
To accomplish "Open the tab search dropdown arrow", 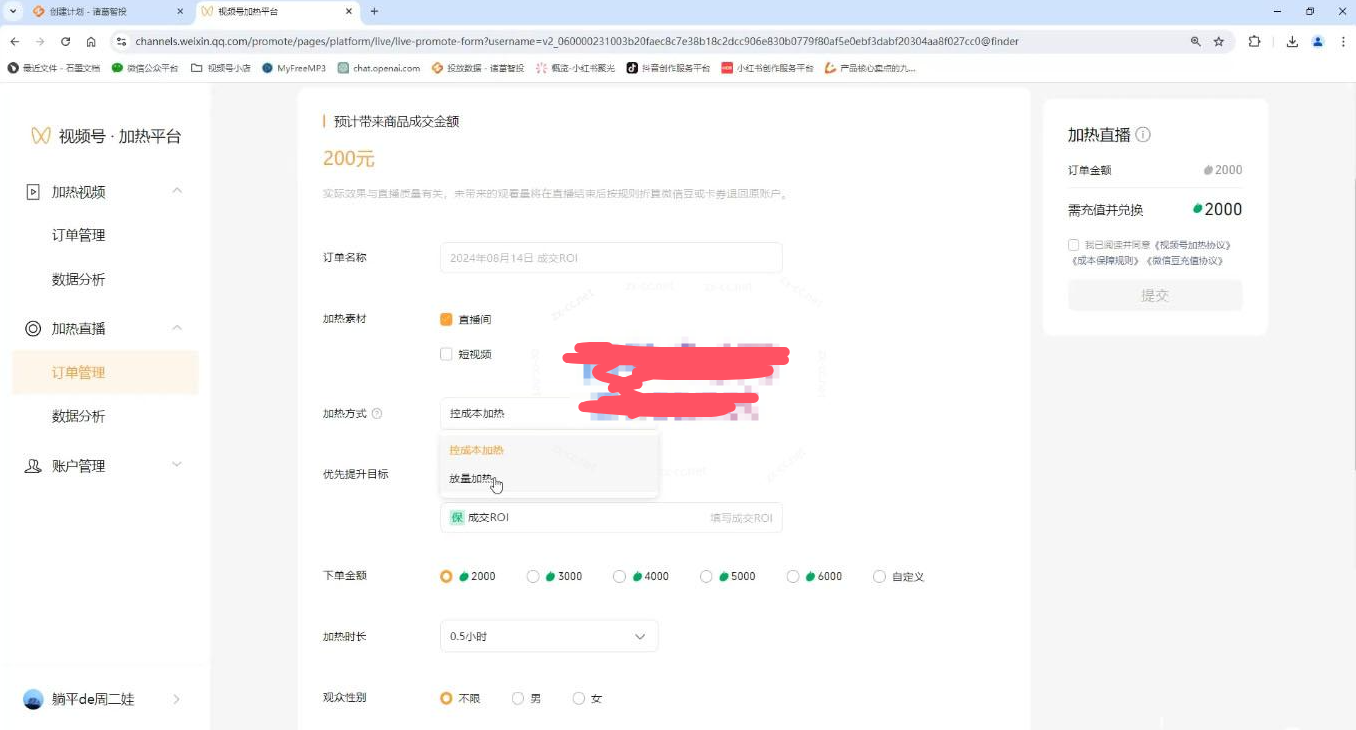I will [x=13, y=11].
